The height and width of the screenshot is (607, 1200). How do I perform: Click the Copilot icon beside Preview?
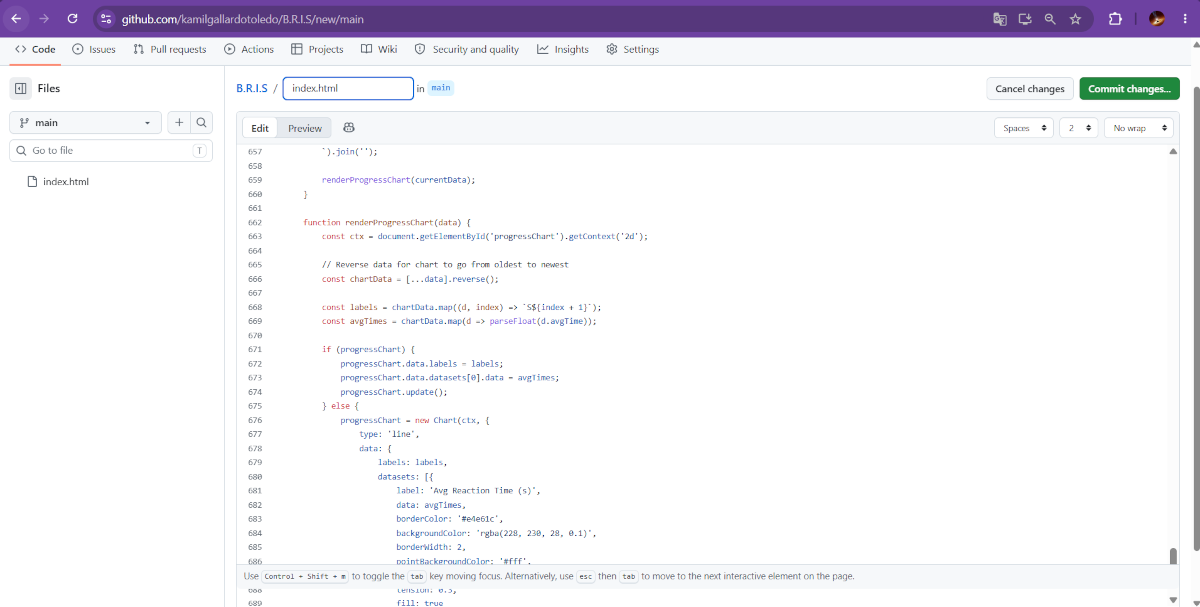pyautogui.click(x=349, y=128)
